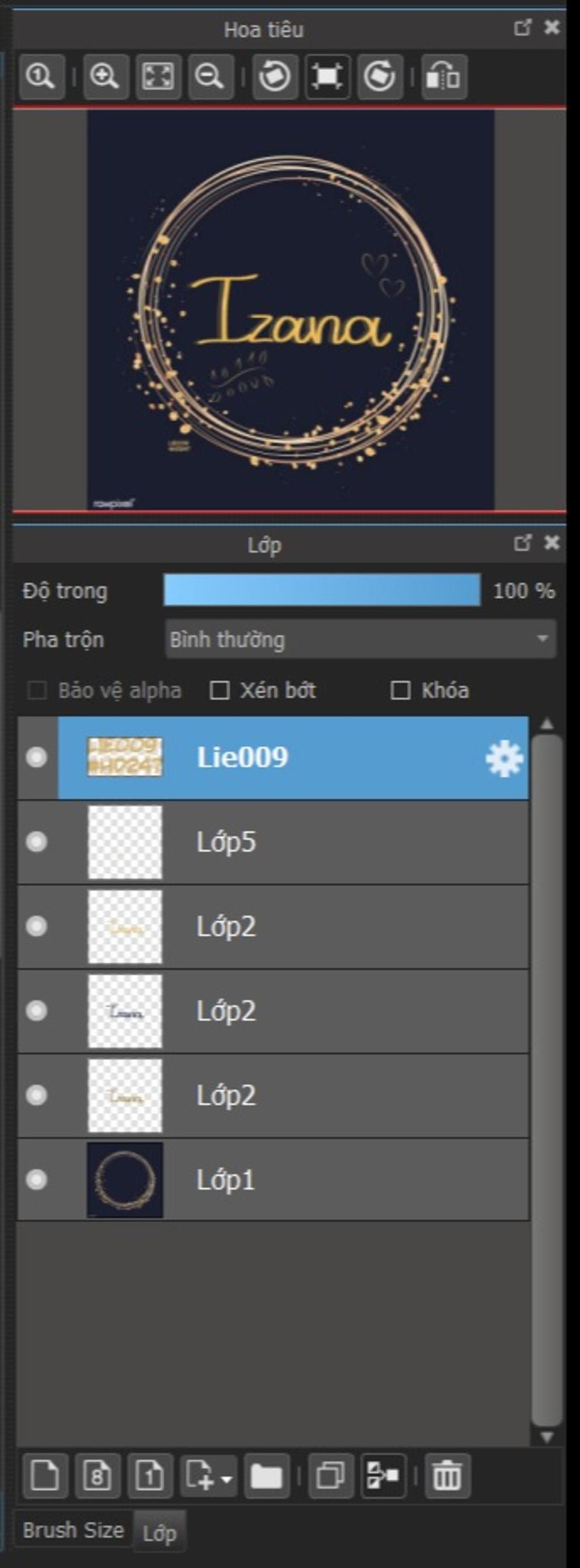Screen dimensions: 580x1568
Task: Hide the Lớp1 layer
Action: tap(37, 1180)
